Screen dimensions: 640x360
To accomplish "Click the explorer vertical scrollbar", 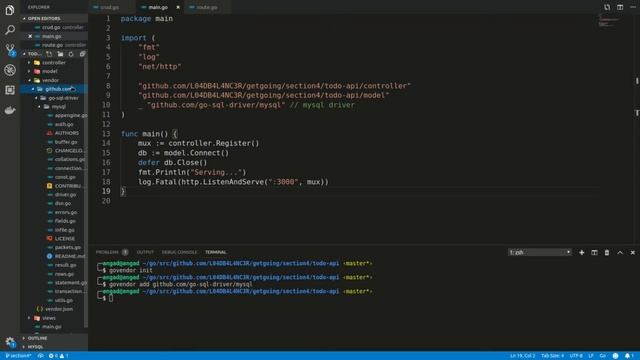I will [x=86, y=192].
